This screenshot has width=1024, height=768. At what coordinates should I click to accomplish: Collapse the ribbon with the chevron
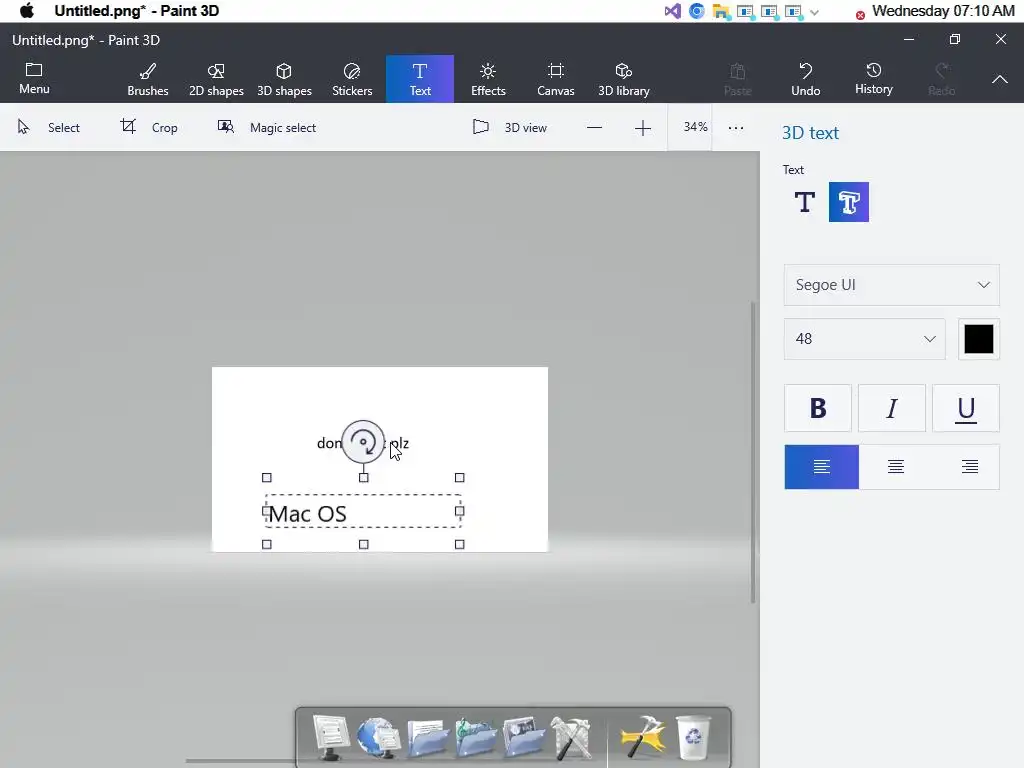[x=1000, y=80]
